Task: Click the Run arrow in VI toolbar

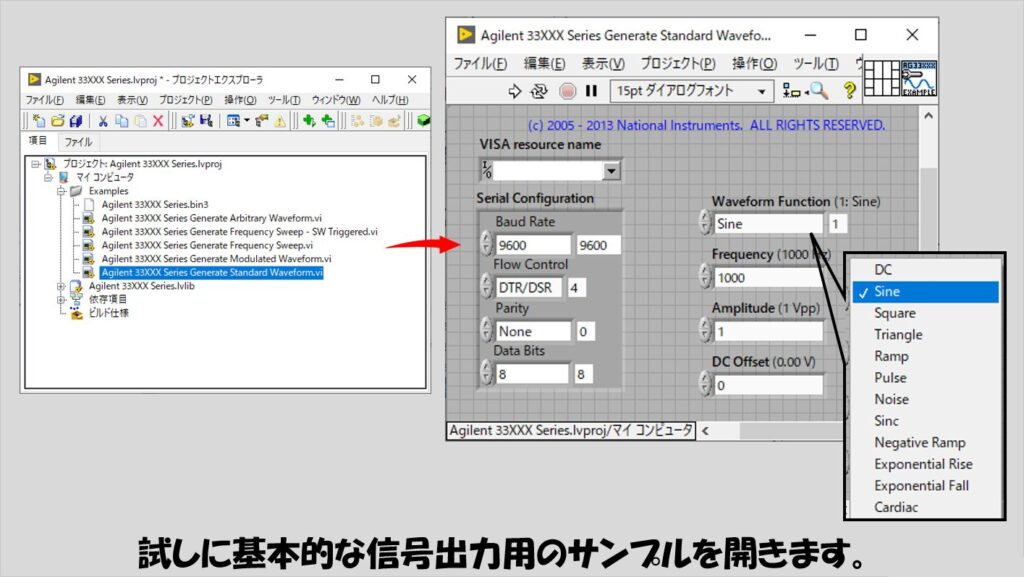Action: click(x=515, y=91)
